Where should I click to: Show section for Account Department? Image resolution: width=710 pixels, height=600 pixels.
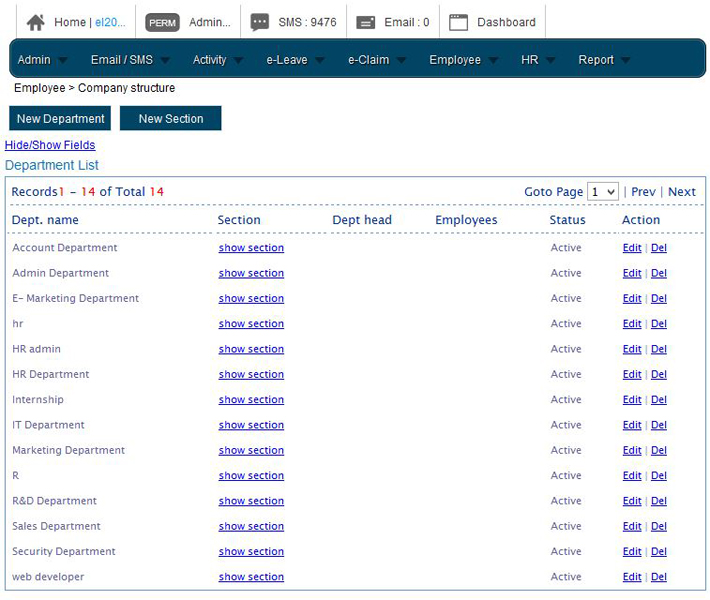click(251, 248)
